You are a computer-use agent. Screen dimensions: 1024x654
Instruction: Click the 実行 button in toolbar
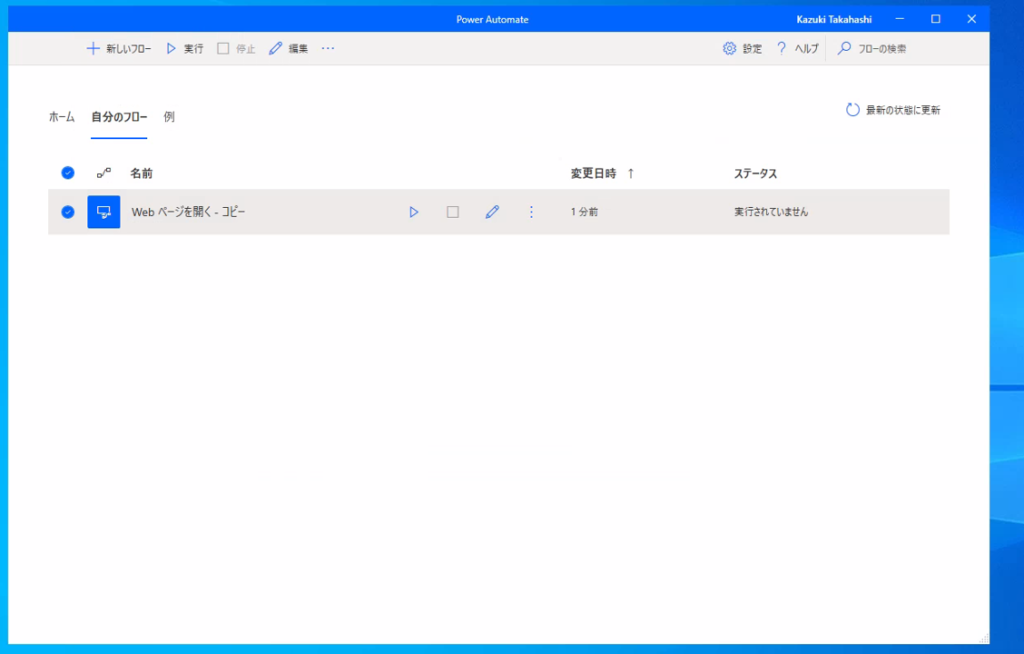pos(184,48)
